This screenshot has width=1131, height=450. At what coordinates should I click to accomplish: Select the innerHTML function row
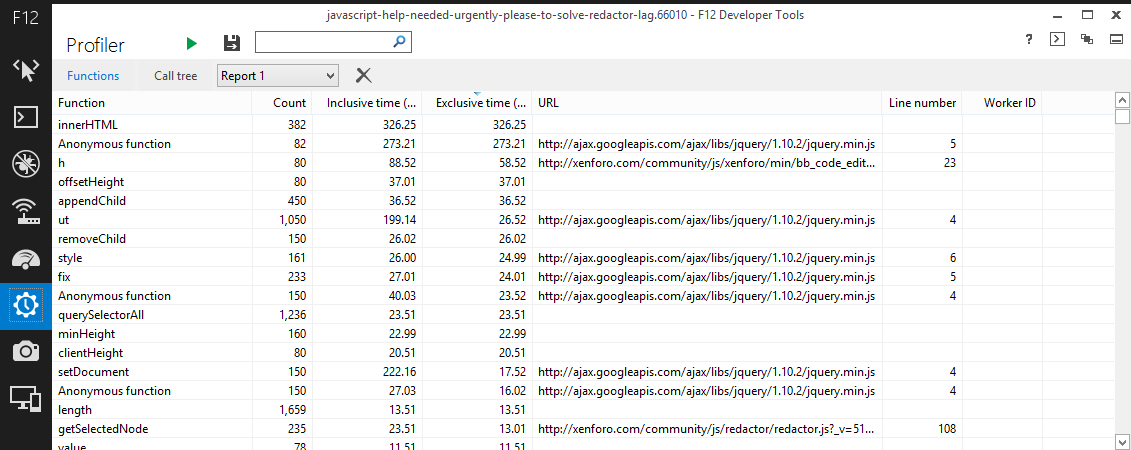(88, 125)
